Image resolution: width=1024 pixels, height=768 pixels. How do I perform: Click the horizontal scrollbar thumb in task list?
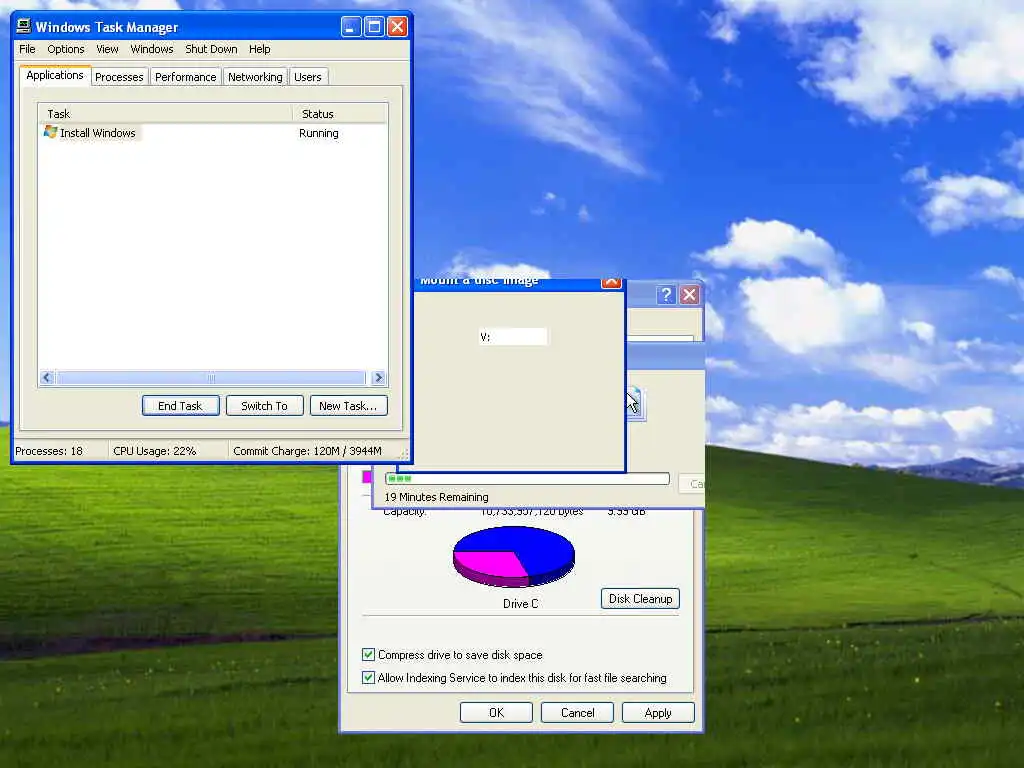click(x=211, y=377)
